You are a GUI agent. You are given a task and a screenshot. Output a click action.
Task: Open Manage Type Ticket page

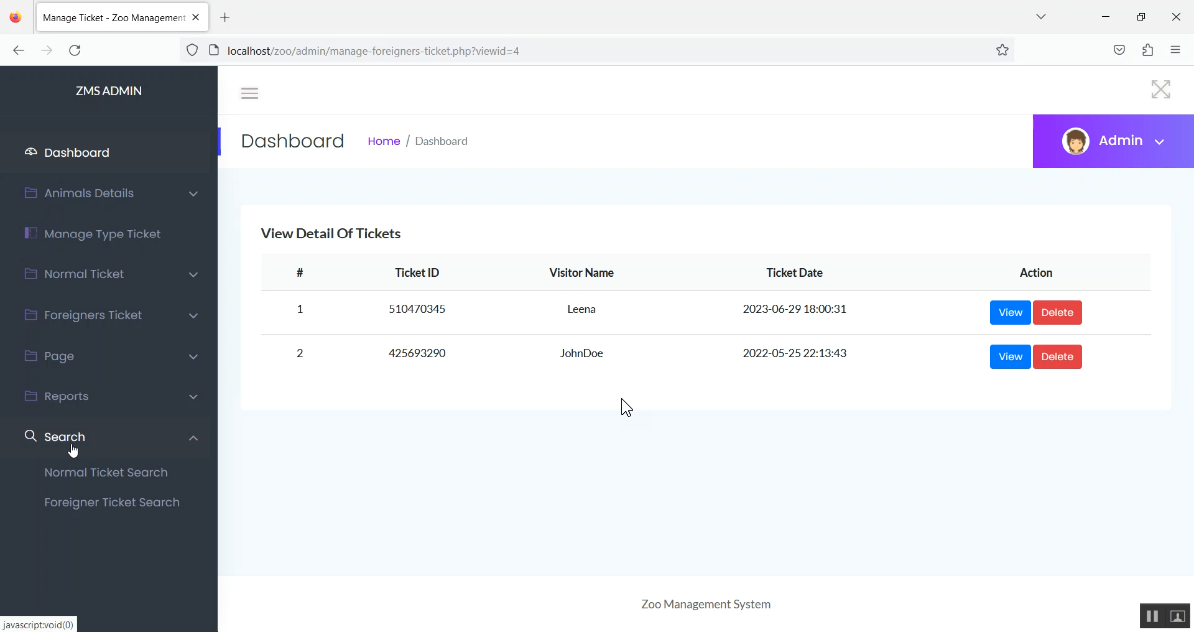(102, 234)
